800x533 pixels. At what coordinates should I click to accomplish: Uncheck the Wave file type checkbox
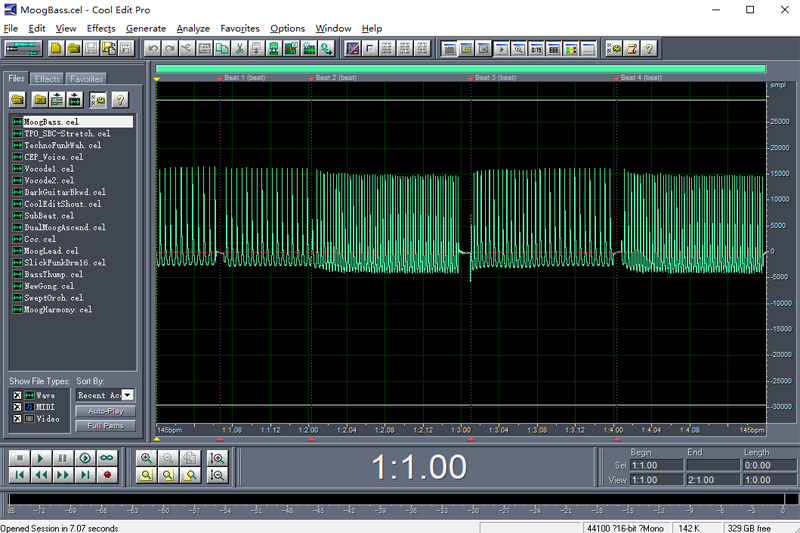pos(17,395)
